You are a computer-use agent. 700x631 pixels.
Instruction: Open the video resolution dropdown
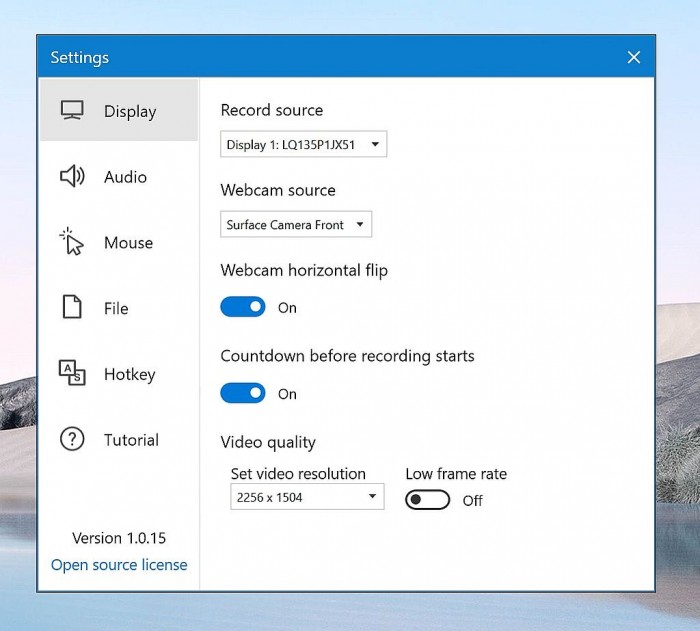point(307,497)
